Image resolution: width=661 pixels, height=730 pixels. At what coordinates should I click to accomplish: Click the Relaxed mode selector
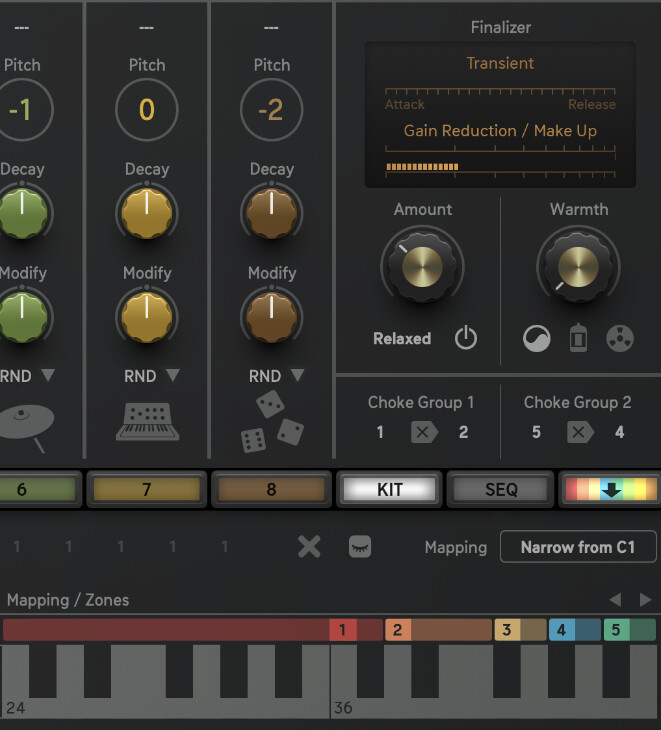click(x=402, y=338)
